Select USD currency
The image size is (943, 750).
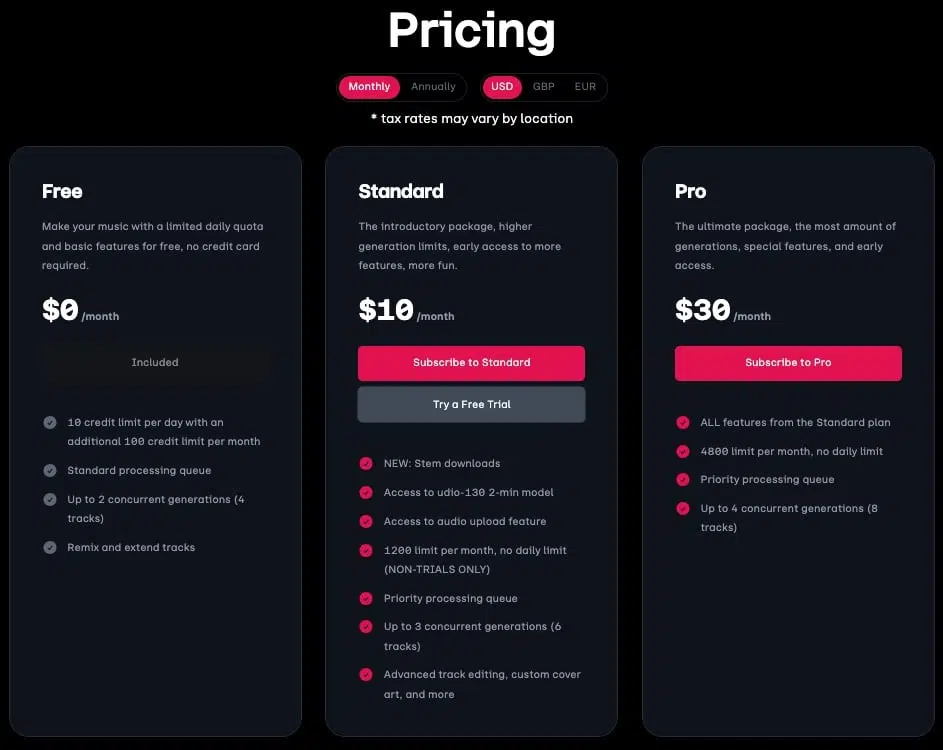pos(502,87)
